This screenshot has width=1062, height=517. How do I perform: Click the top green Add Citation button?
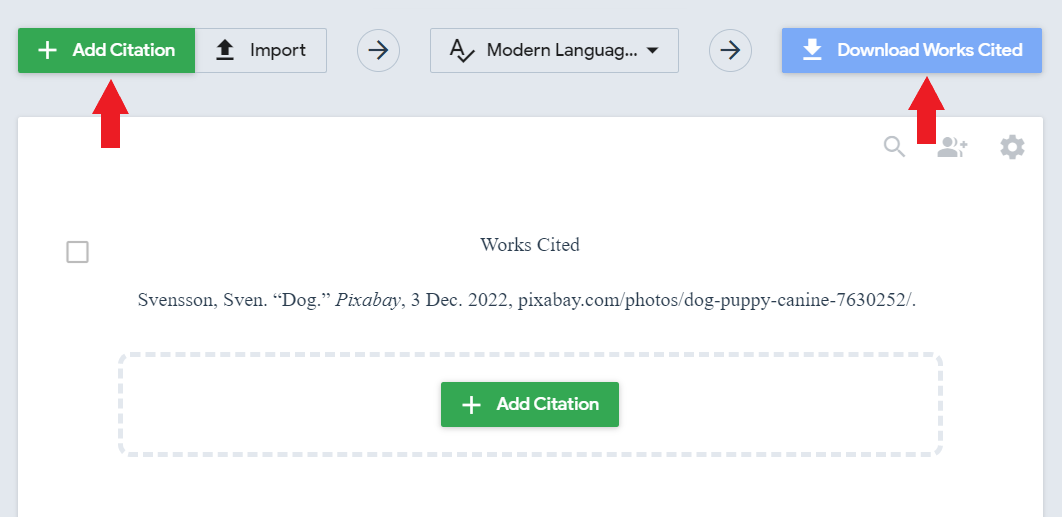106,50
